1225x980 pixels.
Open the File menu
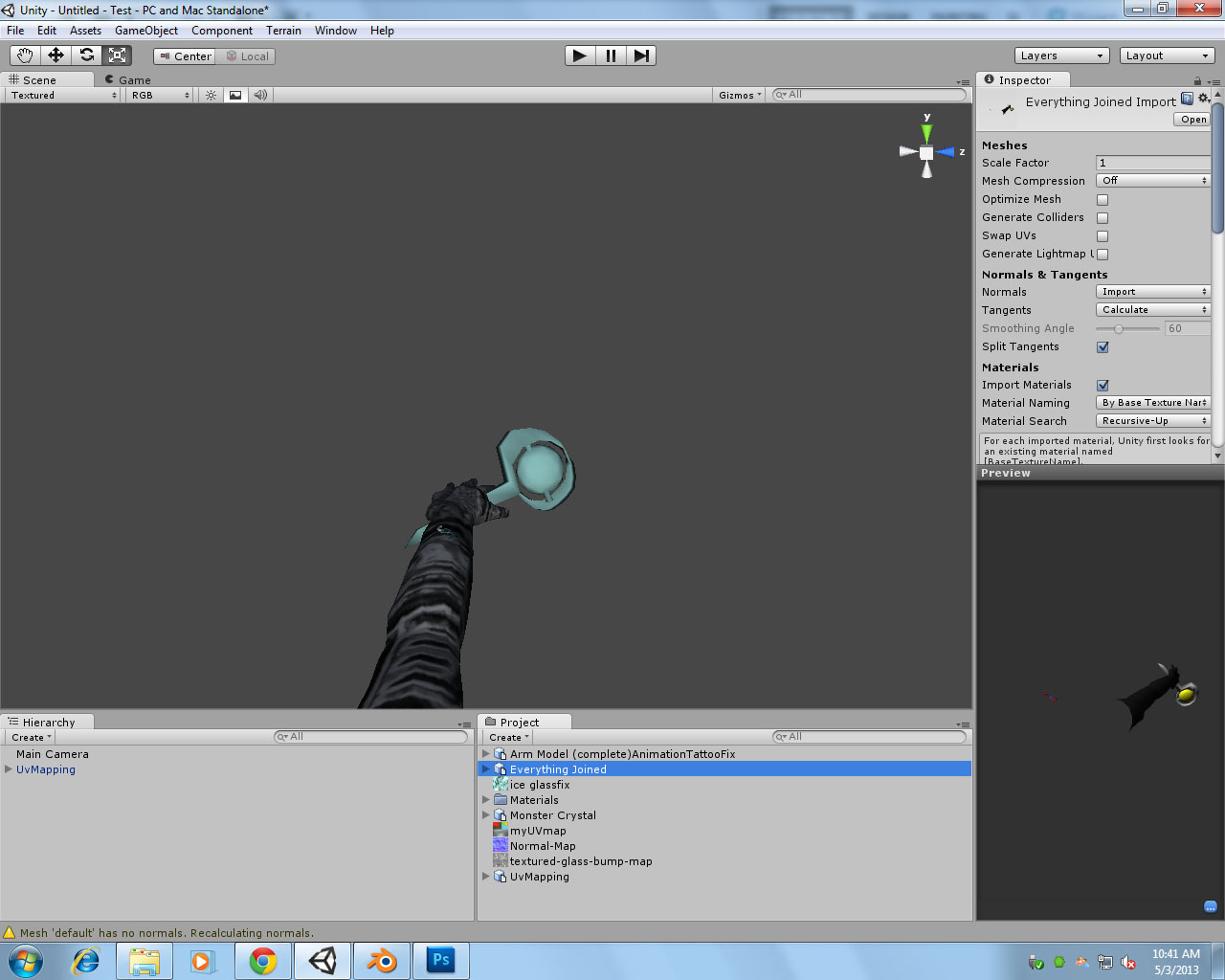(15, 31)
